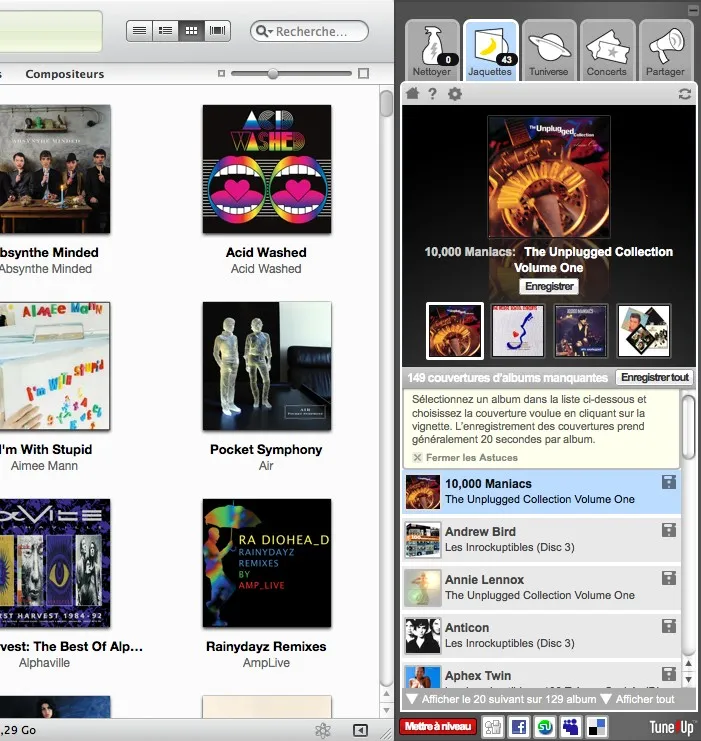Click Mettre à niveau button
This screenshot has height=741, width=701.
point(438,726)
